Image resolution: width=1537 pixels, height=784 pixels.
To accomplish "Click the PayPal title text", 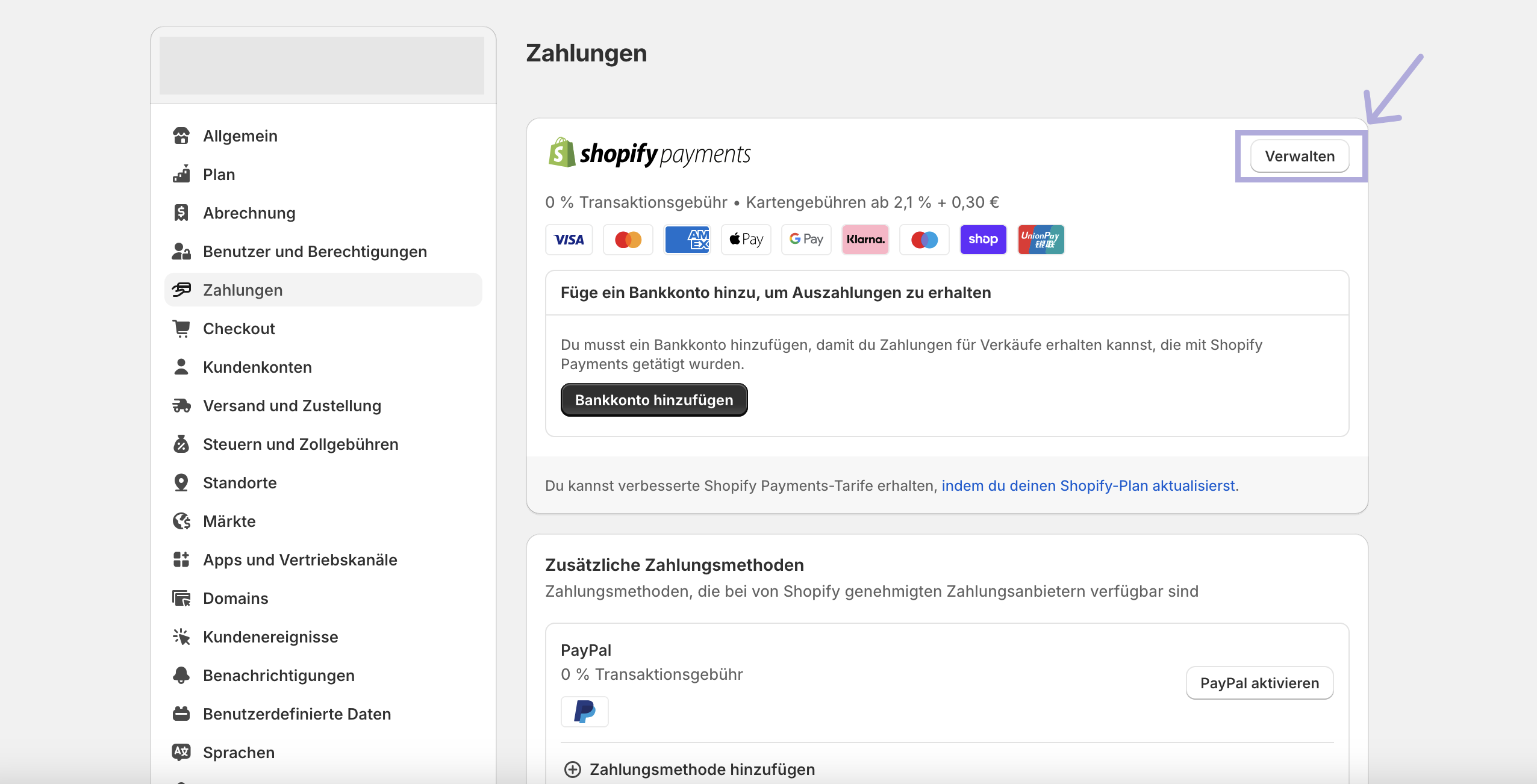I will [585, 651].
